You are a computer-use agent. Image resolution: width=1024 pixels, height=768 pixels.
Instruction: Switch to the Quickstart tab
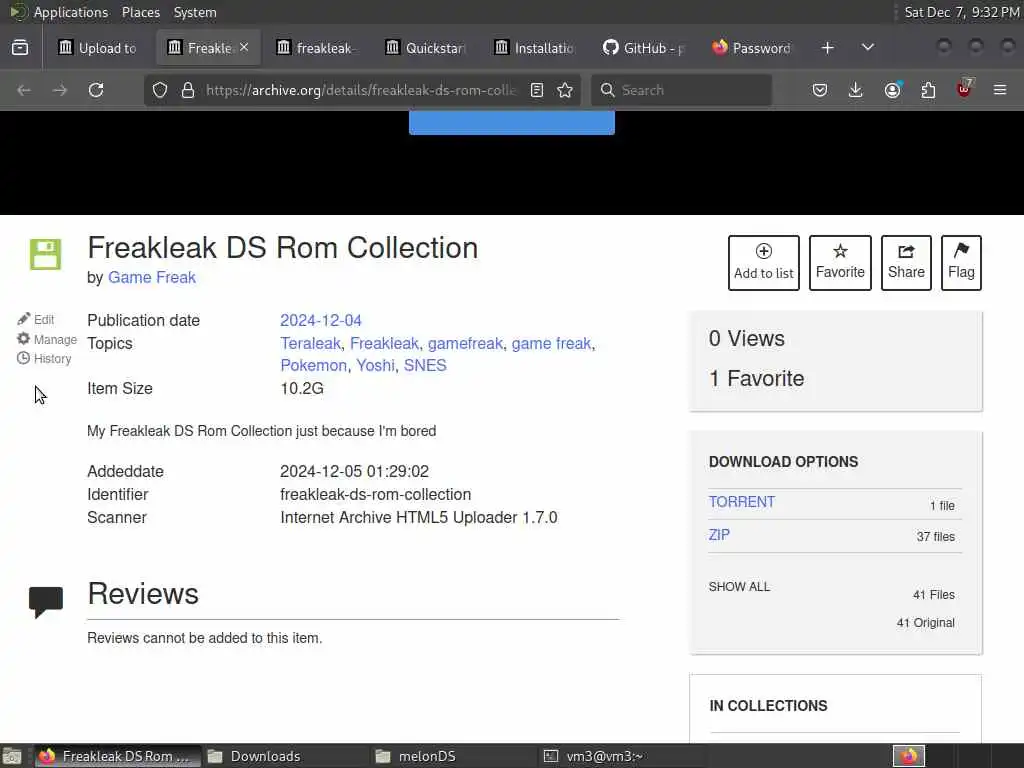pyautogui.click(x=424, y=48)
